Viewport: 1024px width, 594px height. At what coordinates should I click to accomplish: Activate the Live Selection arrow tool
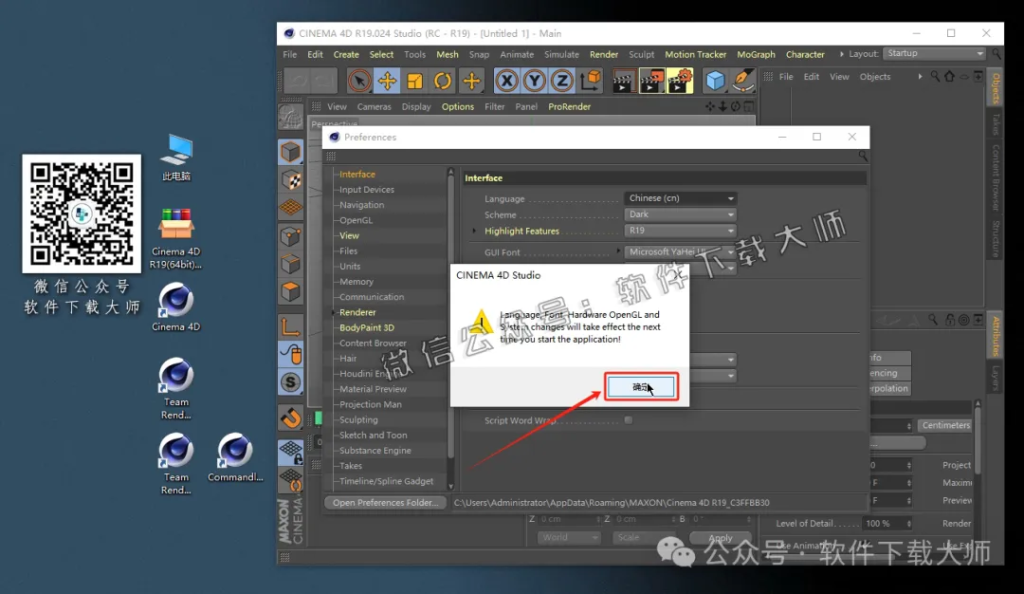click(x=360, y=81)
